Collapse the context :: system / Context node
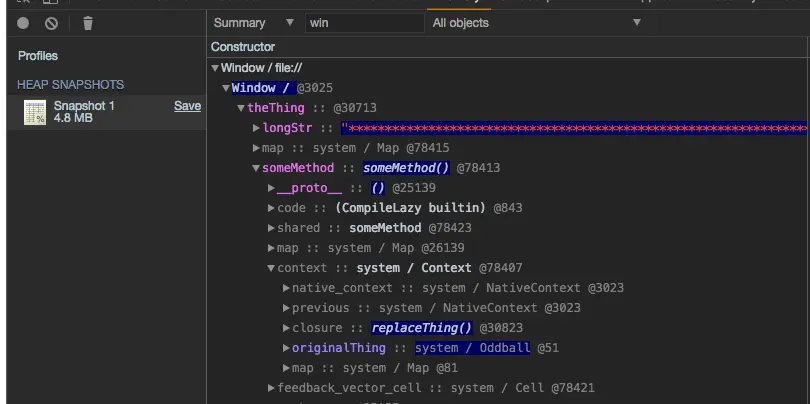Screen dimensions: 810x404 [271, 268]
